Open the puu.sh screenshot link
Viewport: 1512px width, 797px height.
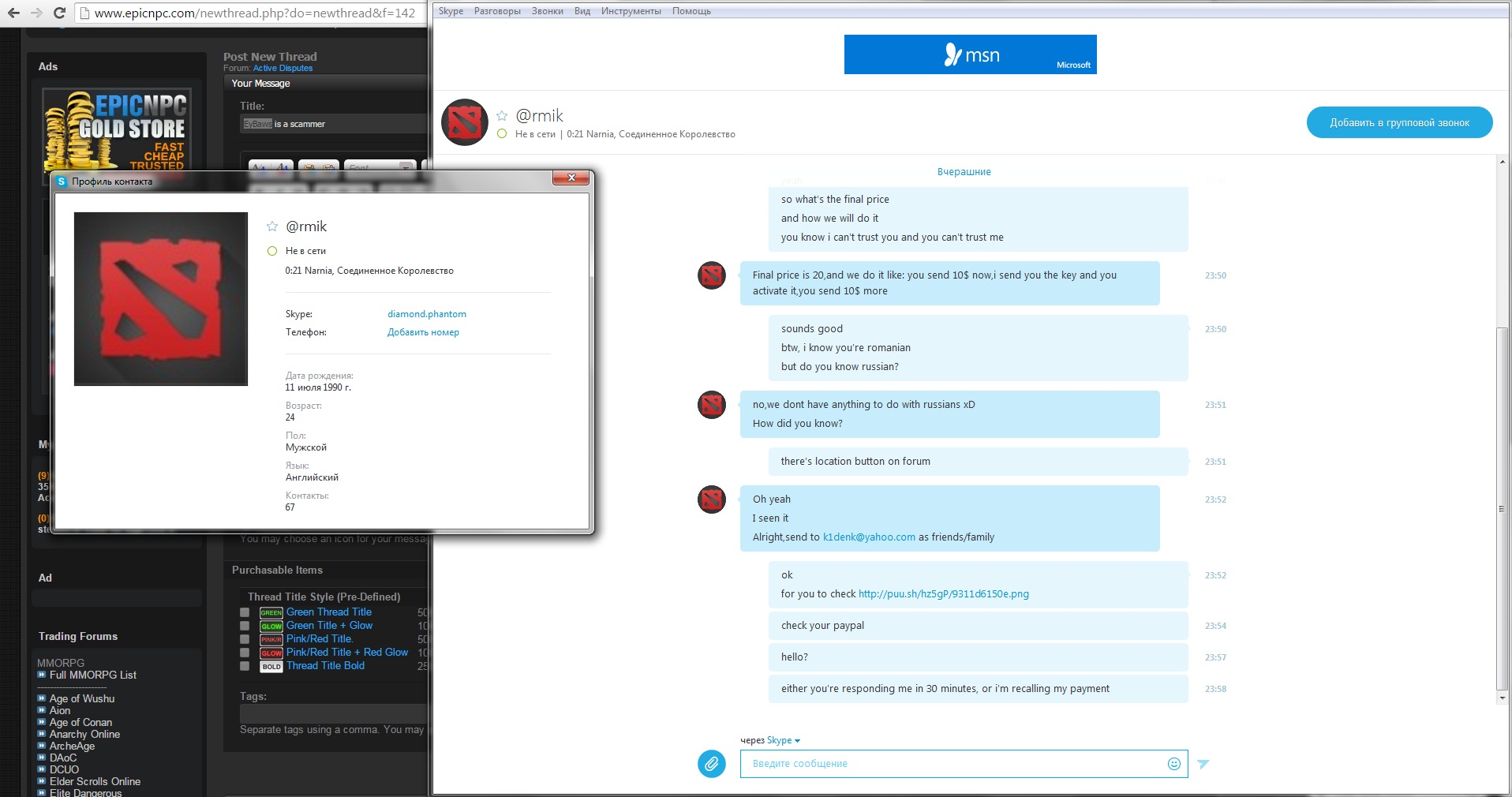tap(944, 594)
